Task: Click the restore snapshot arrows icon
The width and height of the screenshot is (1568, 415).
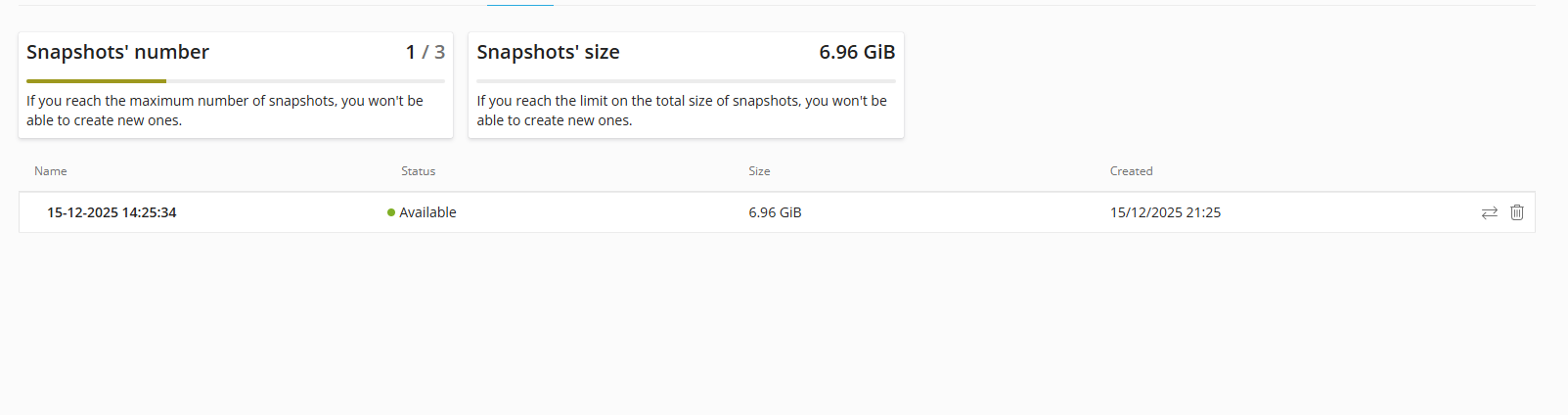Action: coord(1489,212)
